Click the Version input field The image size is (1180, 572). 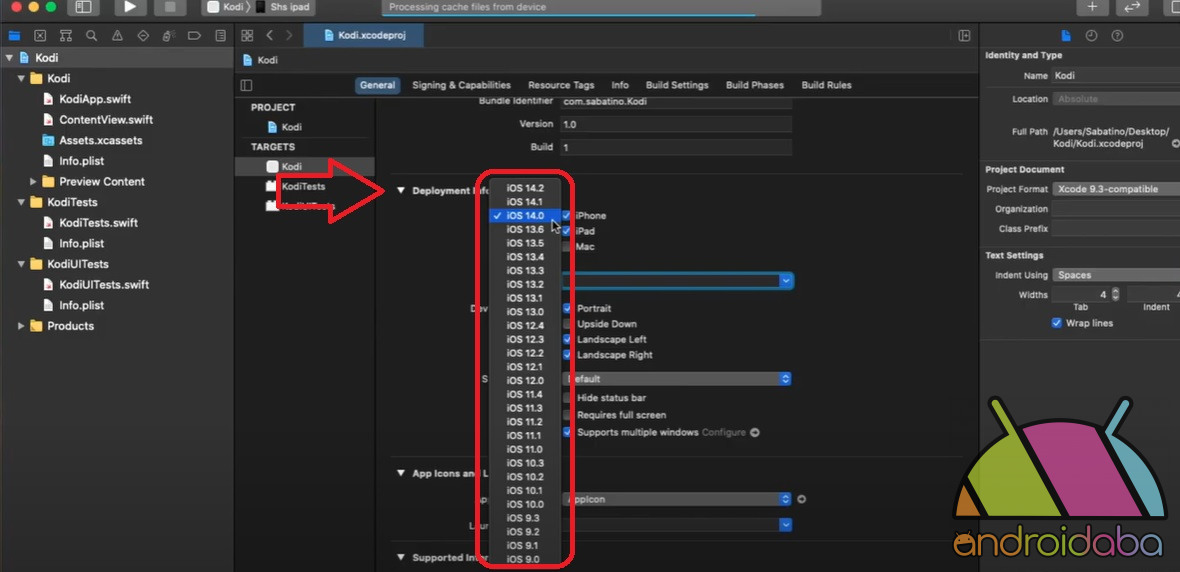pyautogui.click(x=676, y=124)
